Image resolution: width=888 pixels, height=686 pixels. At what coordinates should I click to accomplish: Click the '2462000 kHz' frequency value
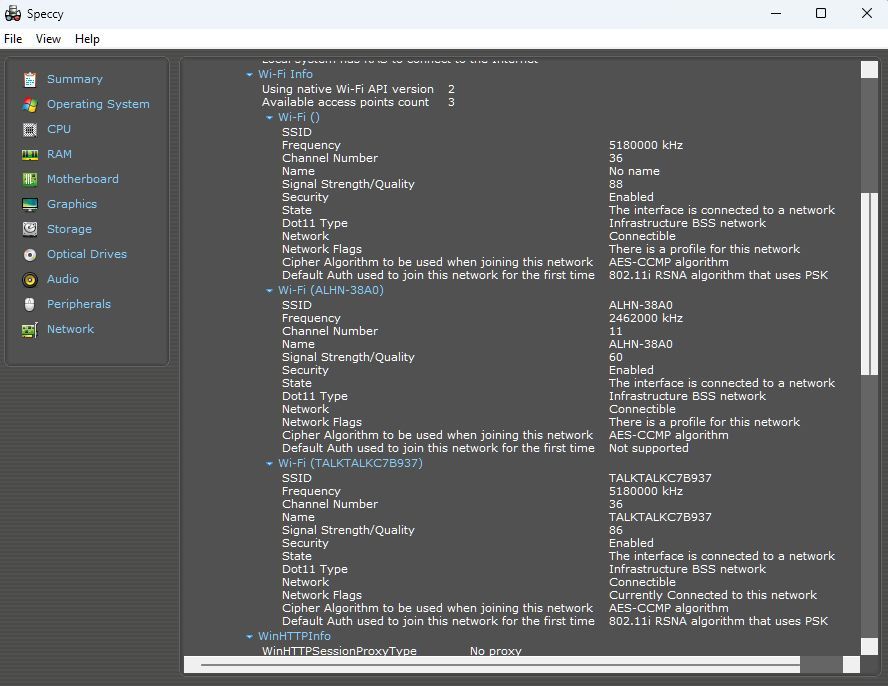tap(646, 318)
